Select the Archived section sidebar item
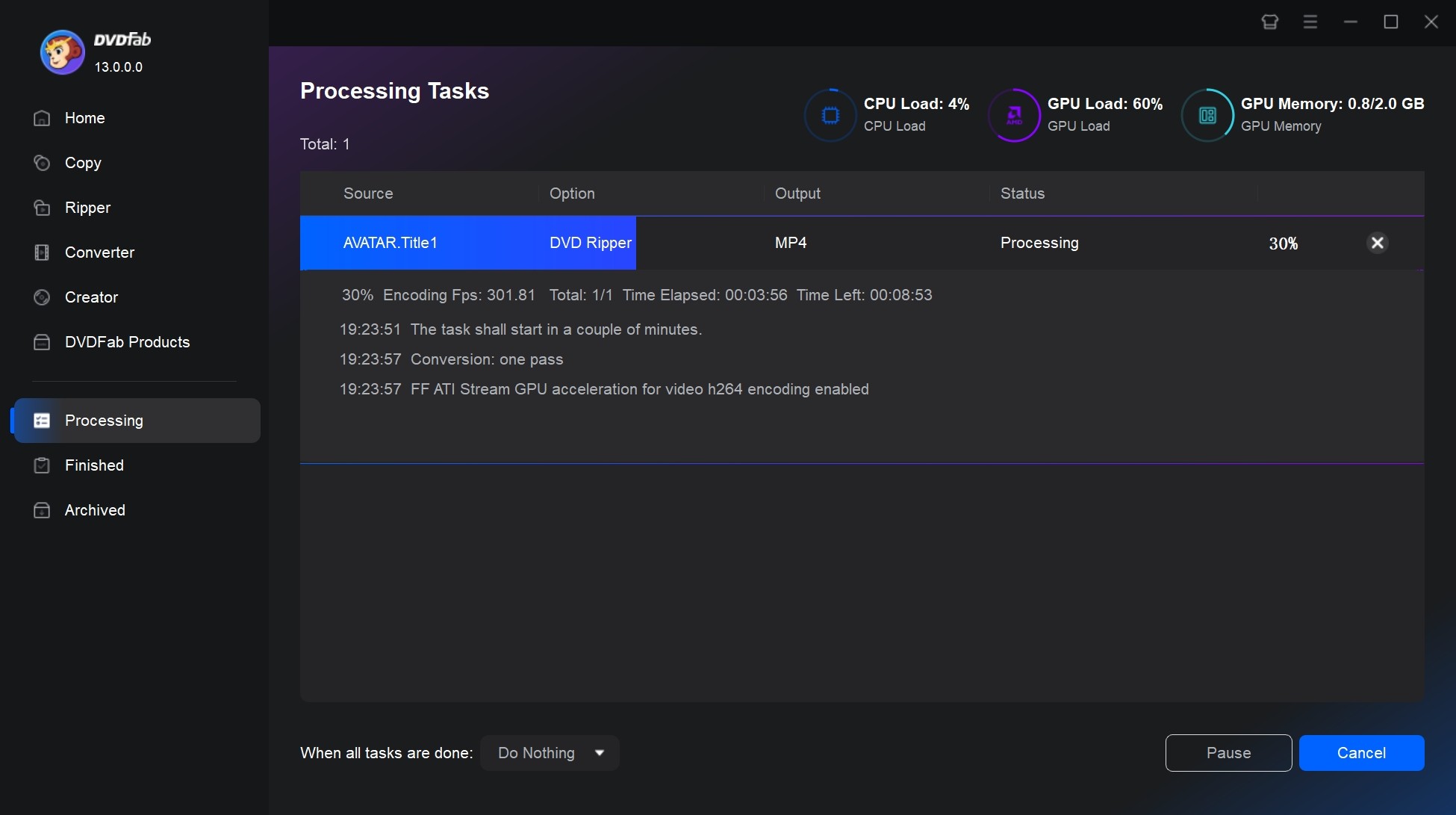Viewport: 1456px width, 815px height. click(x=94, y=510)
